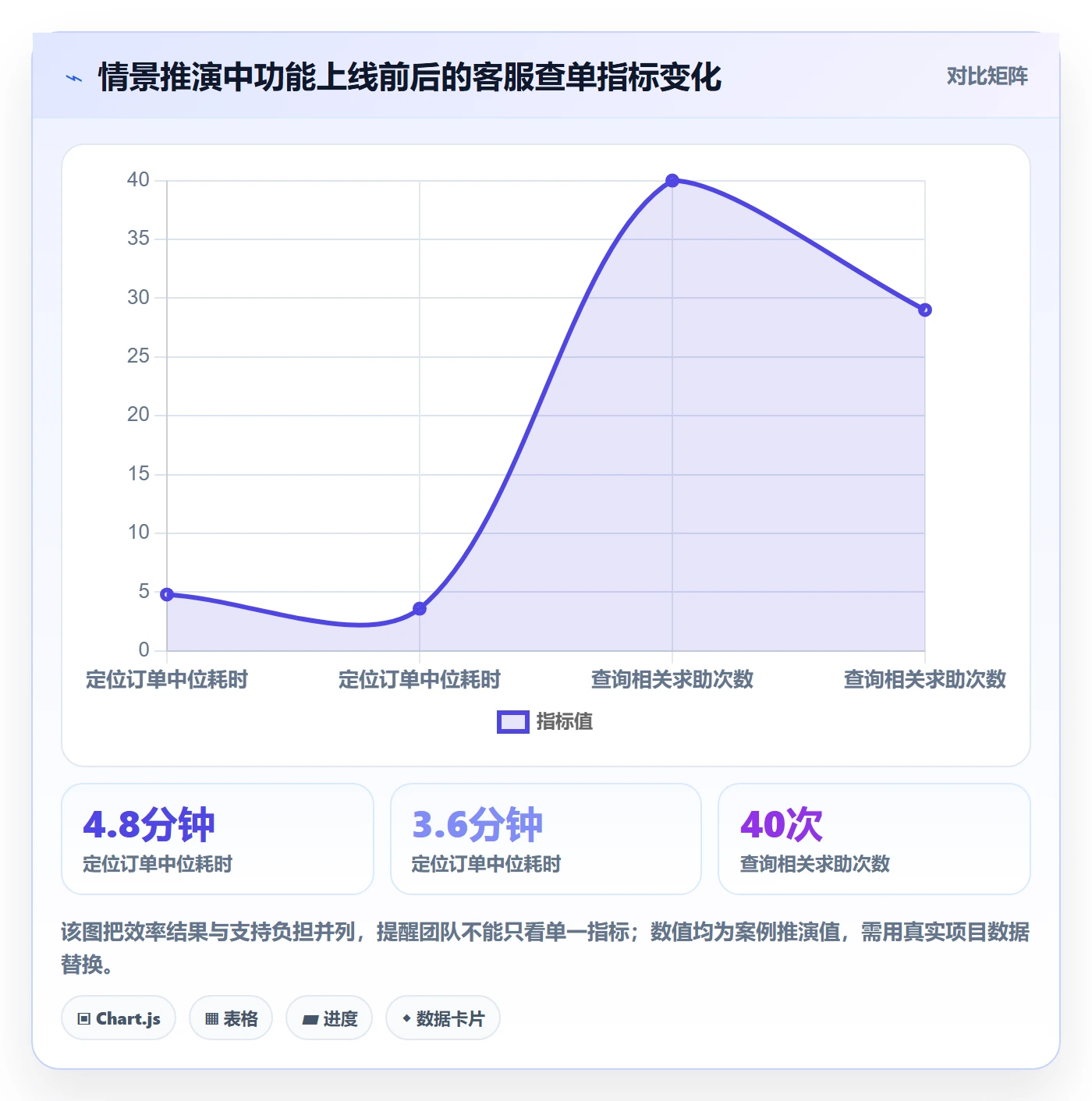Viewport: 1092px width, 1101px height.
Task: Click the chart title 情景推演中功能上线前后的客服查单指标变化
Action: click(410, 77)
